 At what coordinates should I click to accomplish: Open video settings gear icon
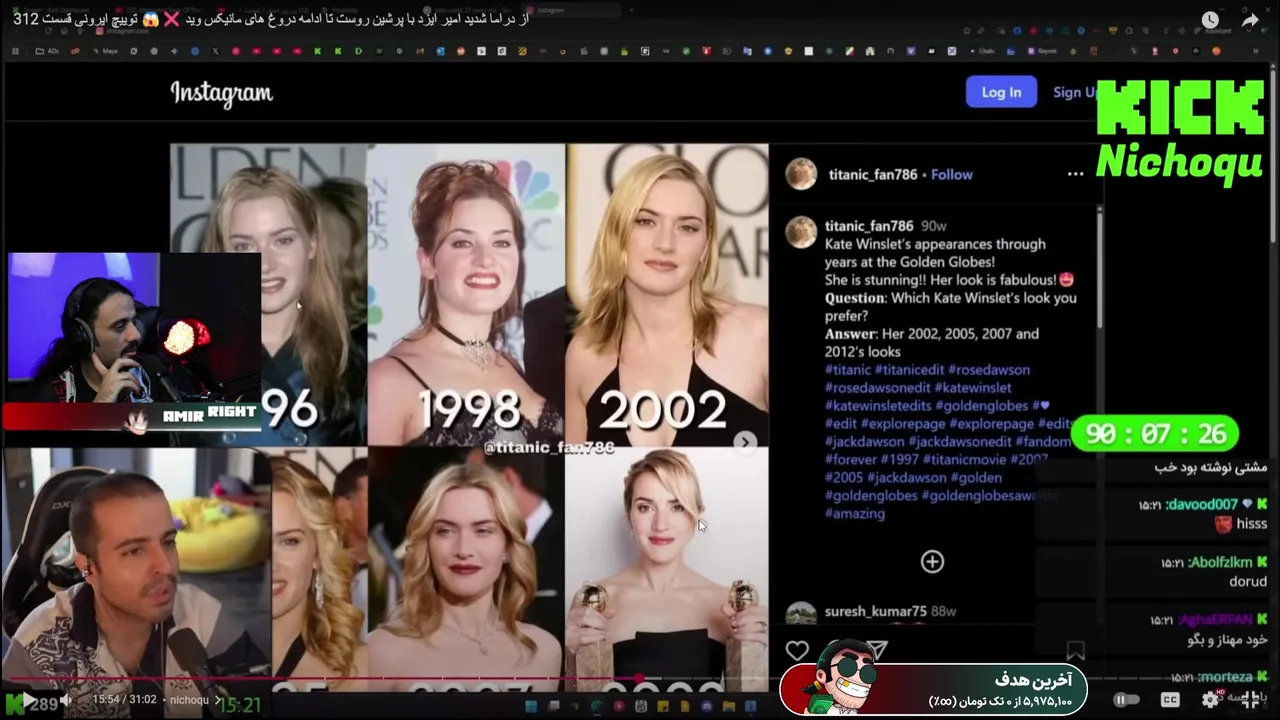[x=1211, y=700]
